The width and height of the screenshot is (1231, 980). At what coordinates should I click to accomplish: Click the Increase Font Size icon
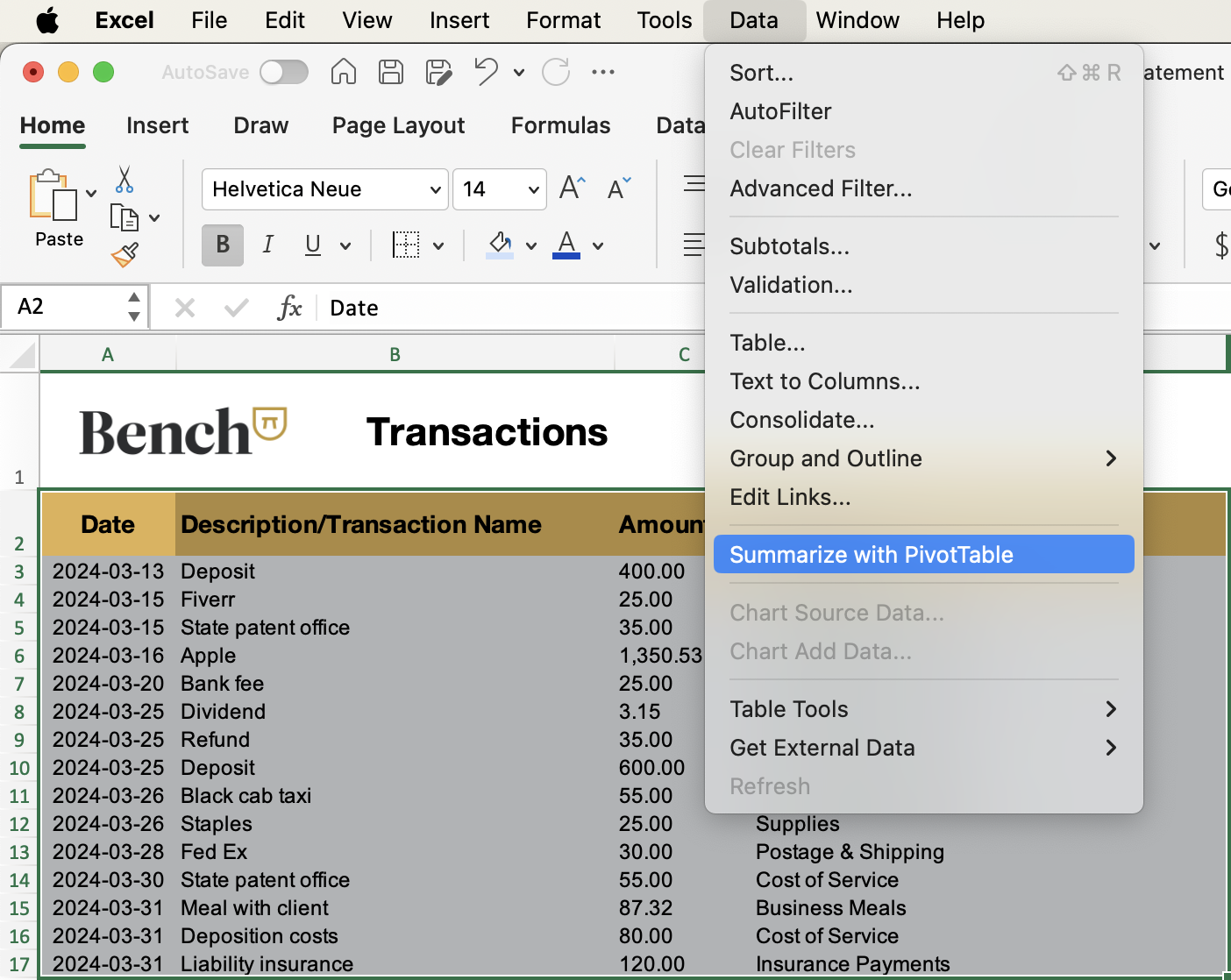572,188
